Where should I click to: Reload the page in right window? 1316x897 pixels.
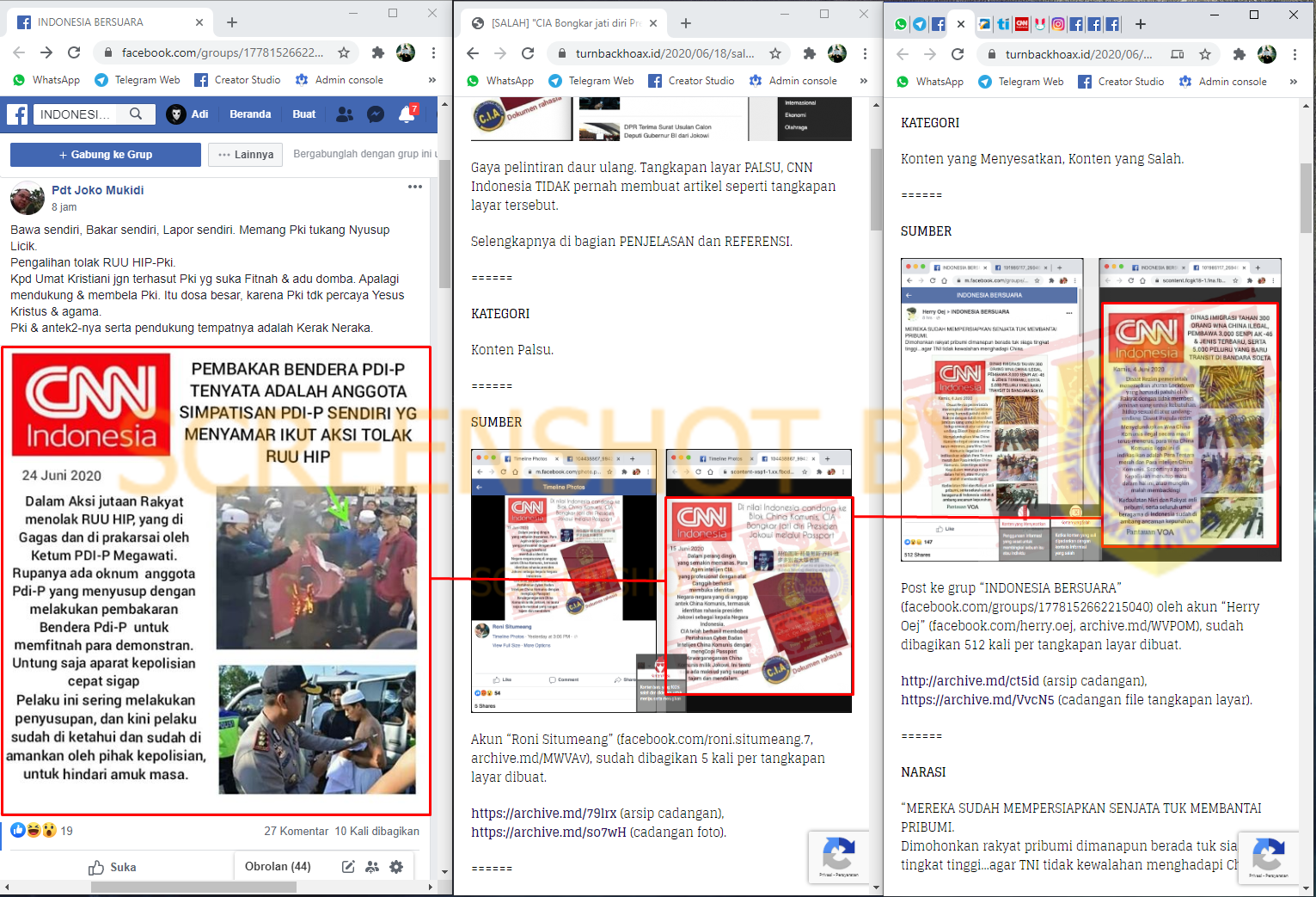click(x=958, y=54)
